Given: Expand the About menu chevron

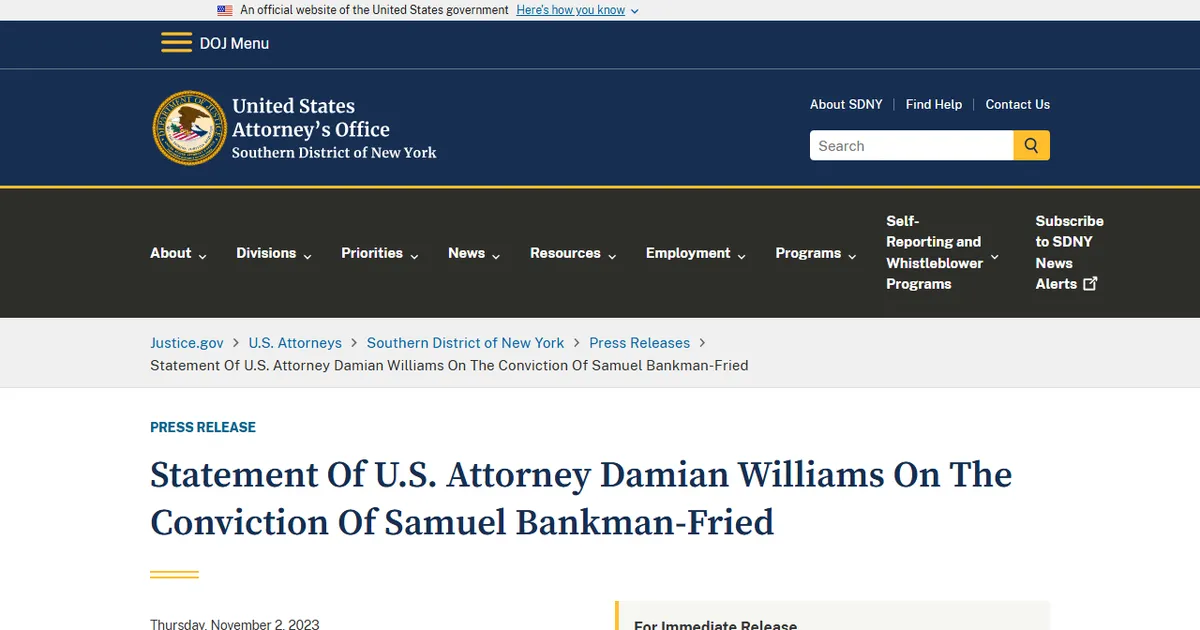Looking at the screenshot, I should tap(203, 256).
